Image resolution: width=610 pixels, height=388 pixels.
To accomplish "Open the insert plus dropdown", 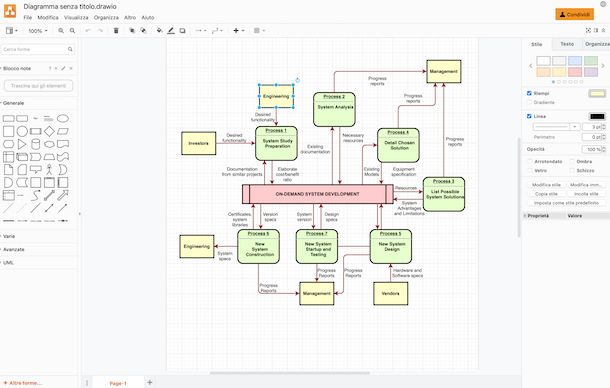I will pos(238,30).
